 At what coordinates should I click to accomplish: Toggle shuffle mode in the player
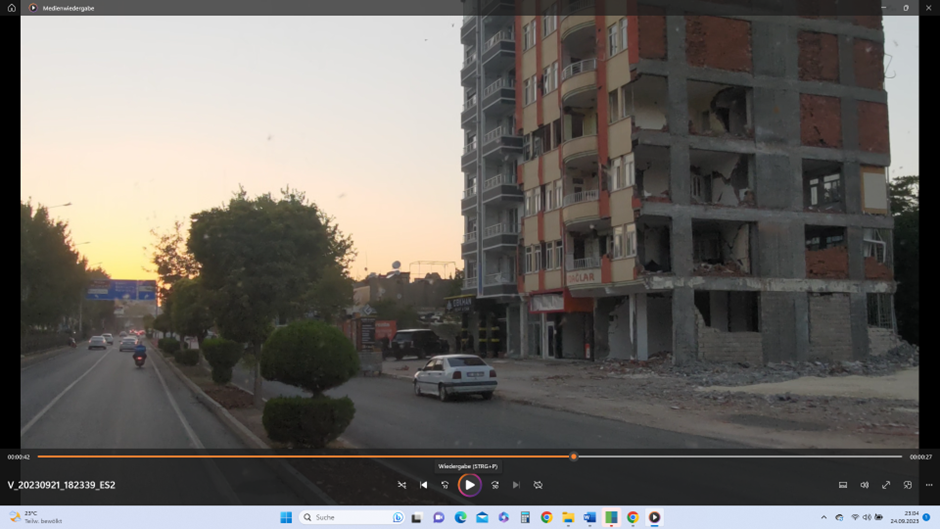tap(402, 485)
